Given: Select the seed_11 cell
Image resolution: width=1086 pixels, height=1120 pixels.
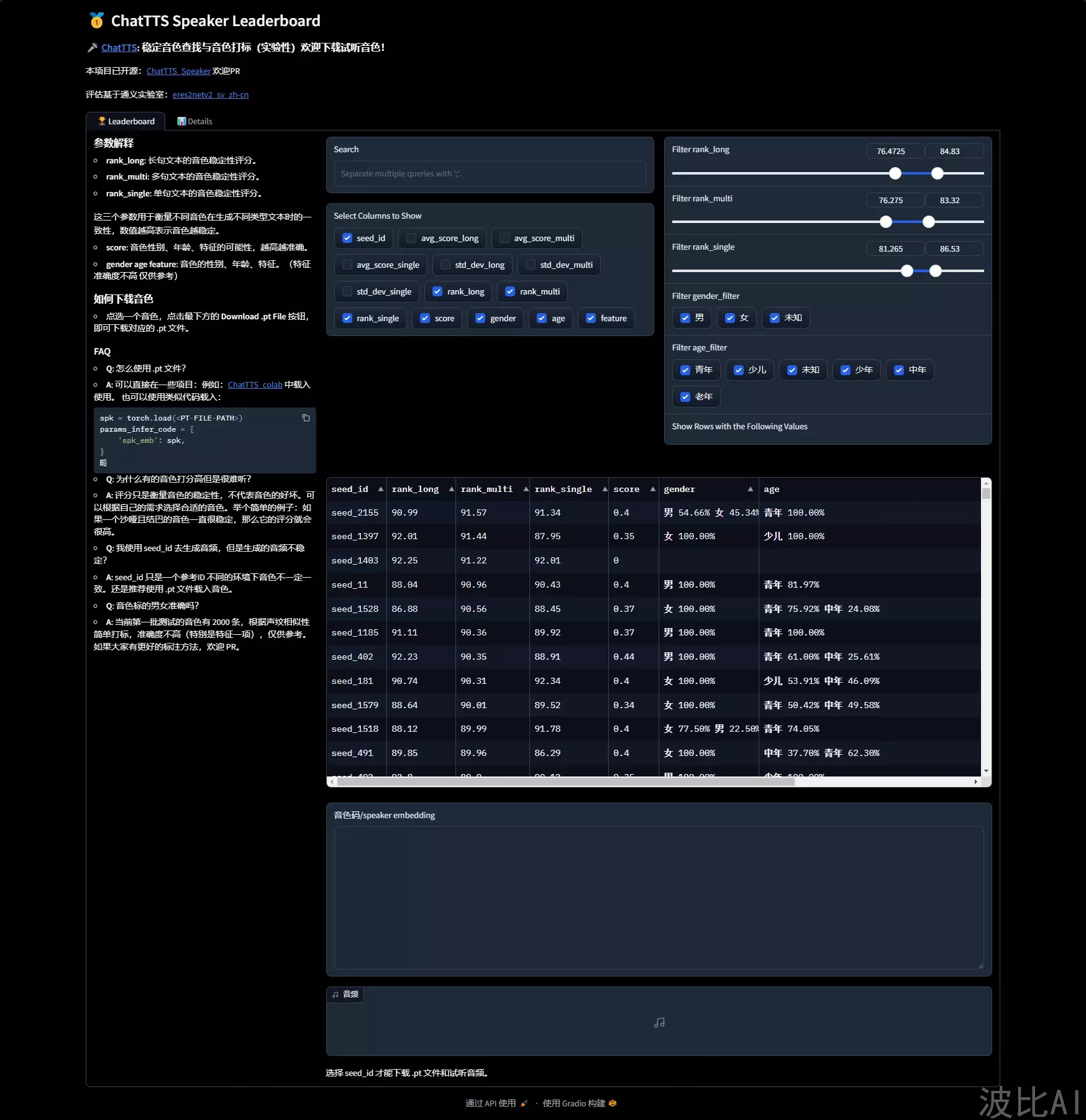Looking at the screenshot, I should pos(356,585).
